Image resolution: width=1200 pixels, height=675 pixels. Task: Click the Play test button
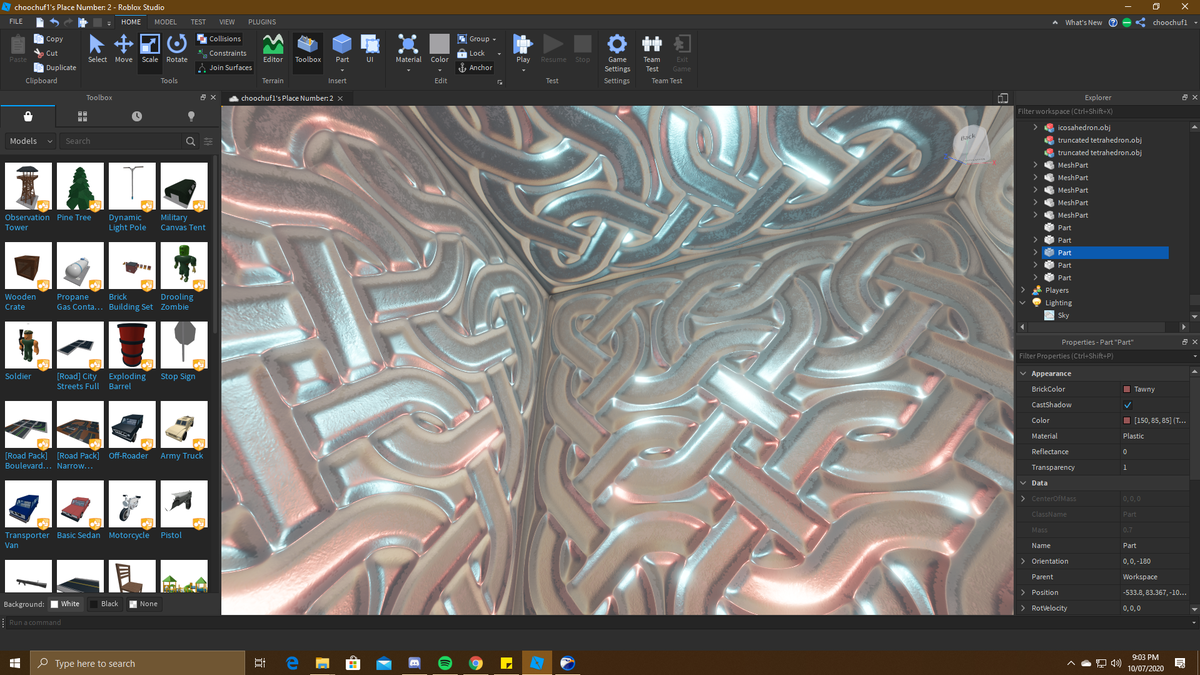[523, 48]
